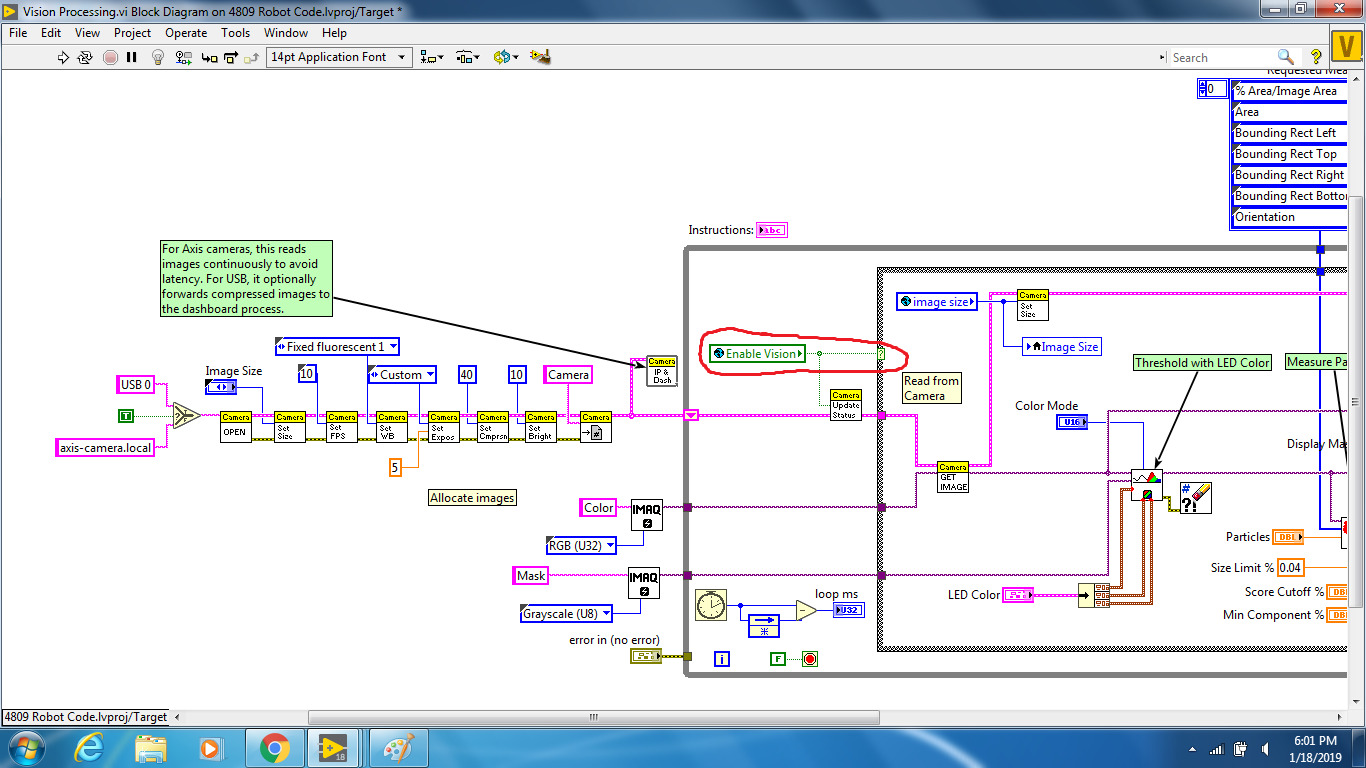Click the Camera Update Status VI
This screenshot has width=1366, height=768.
pyautogui.click(x=846, y=405)
